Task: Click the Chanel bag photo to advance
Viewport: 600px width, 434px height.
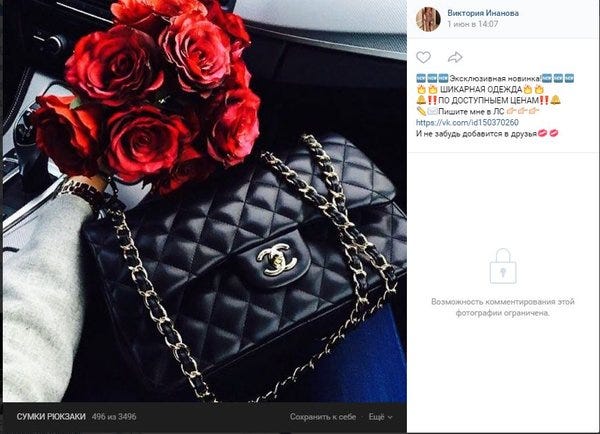Action: (205, 201)
